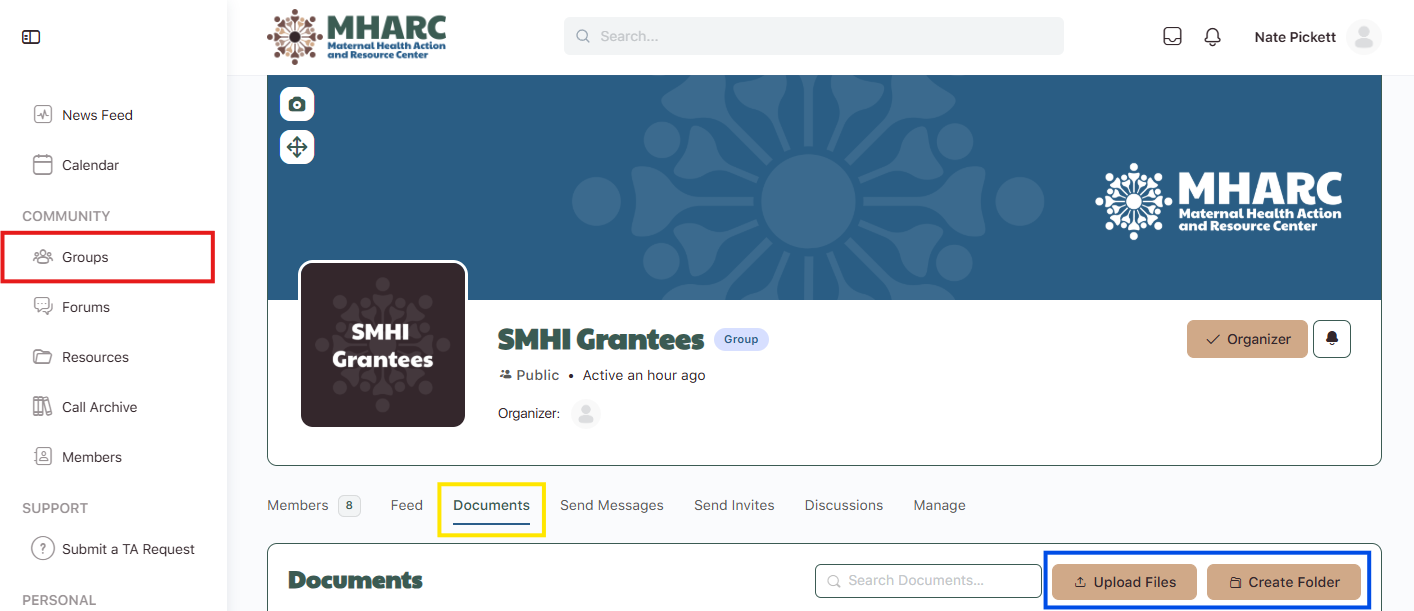Image resolution: width=1414 pixels, height=611 pixels.
Task: Go to Call Archive
Action: [x=99, y=407]
